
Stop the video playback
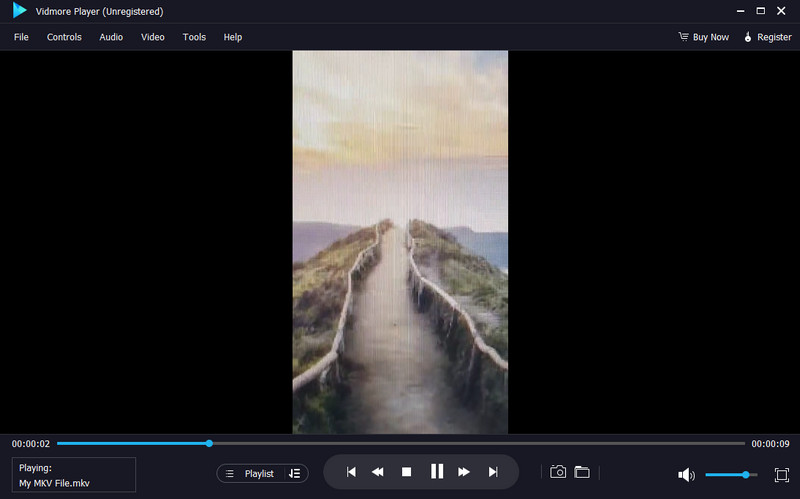406,472
